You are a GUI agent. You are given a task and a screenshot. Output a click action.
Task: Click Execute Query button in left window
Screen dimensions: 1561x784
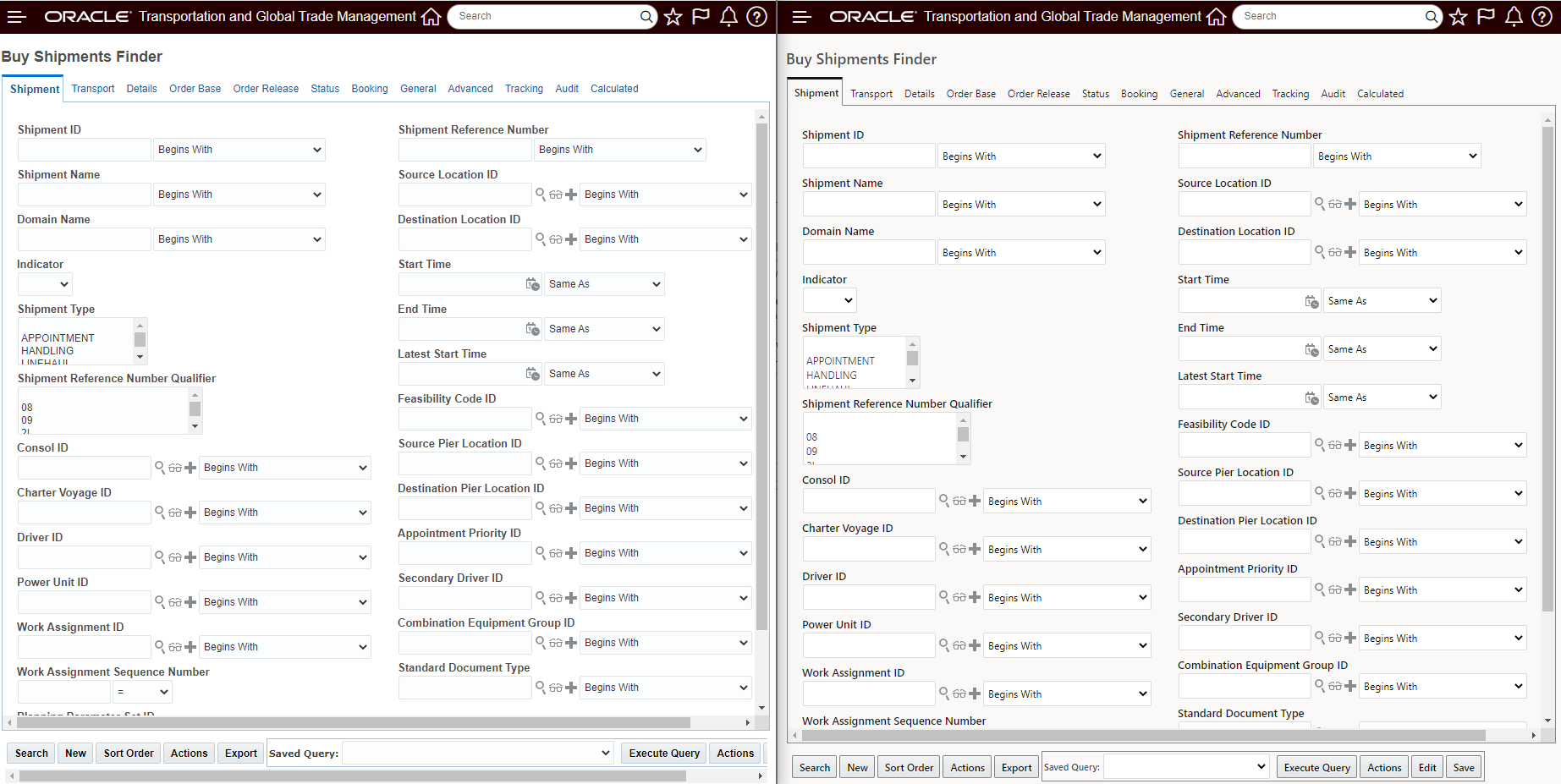(x=664, y=753)
